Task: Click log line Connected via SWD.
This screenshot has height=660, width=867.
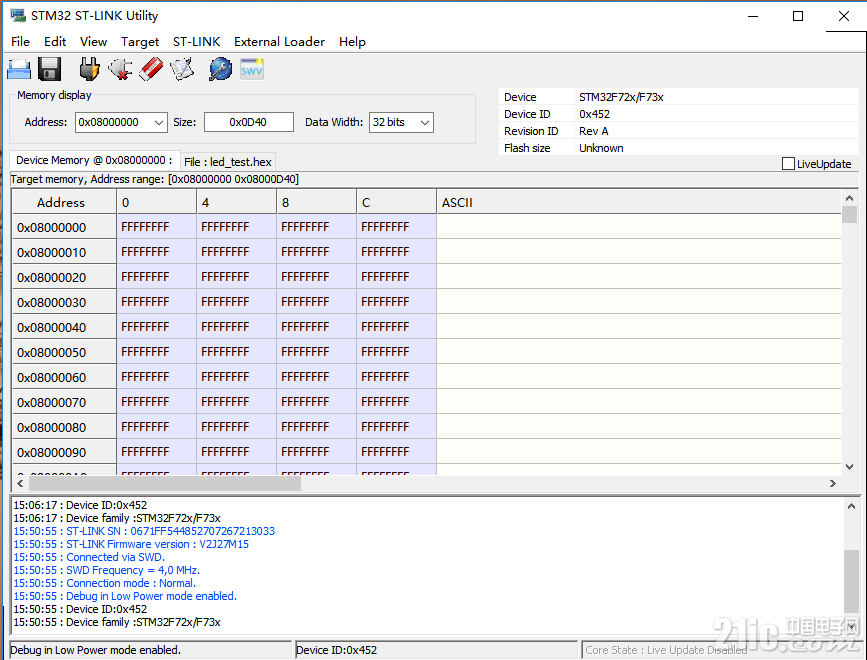Action: (89, 557)
